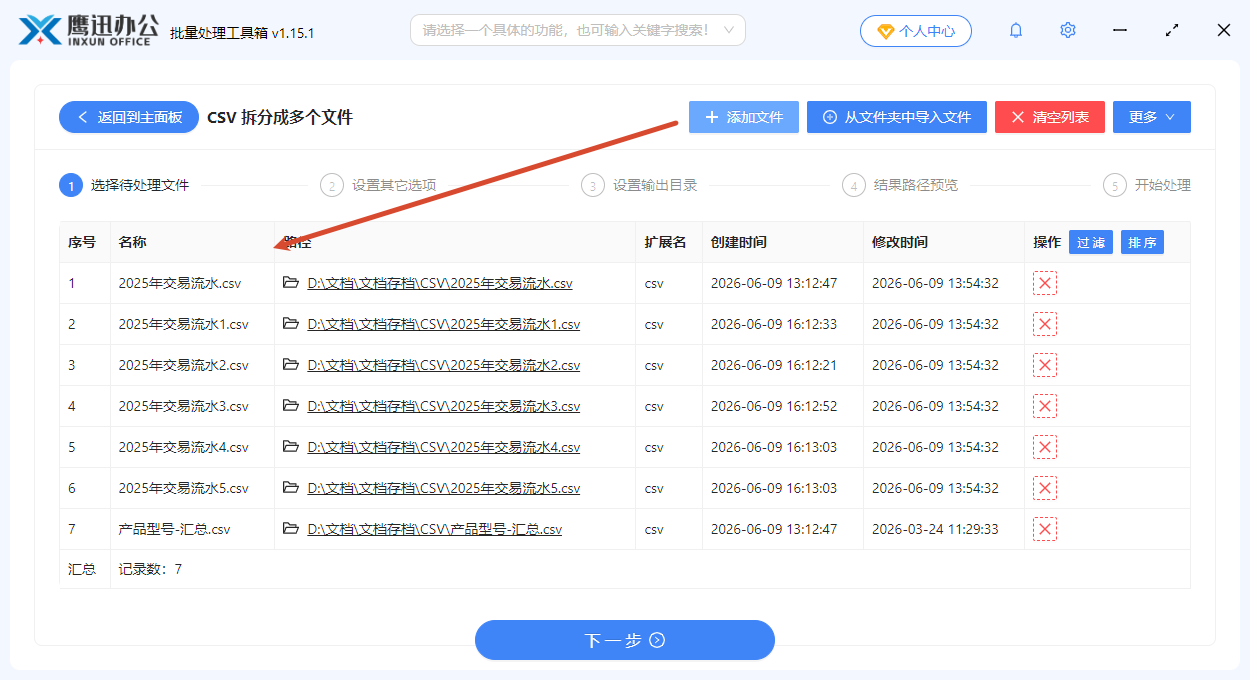Click 从文件夹中导入文件 button

pos(897,117)
